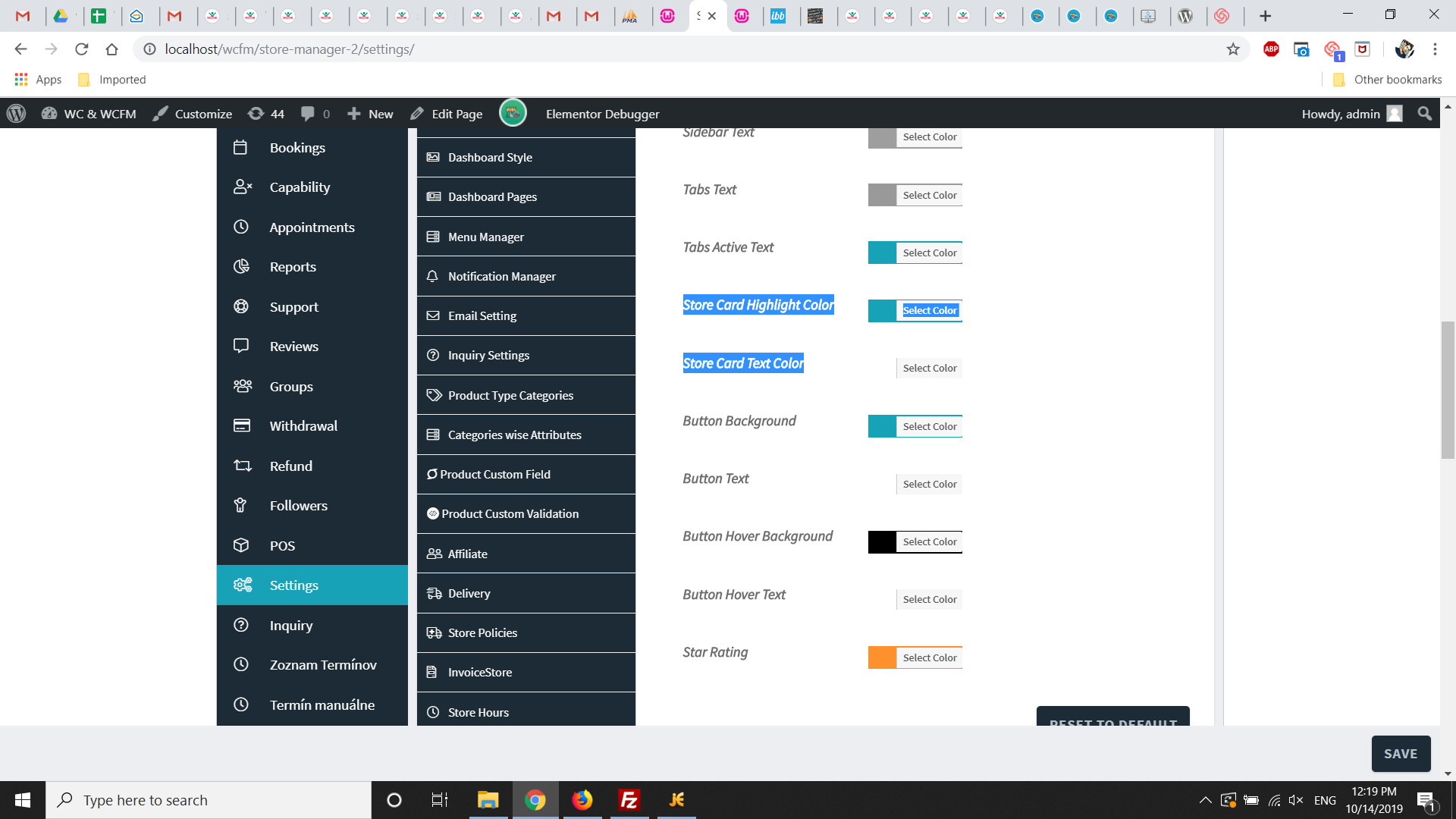The image size is (1456, 819).
Task: Click the browser address bar URL
Action: coord(289,49)
